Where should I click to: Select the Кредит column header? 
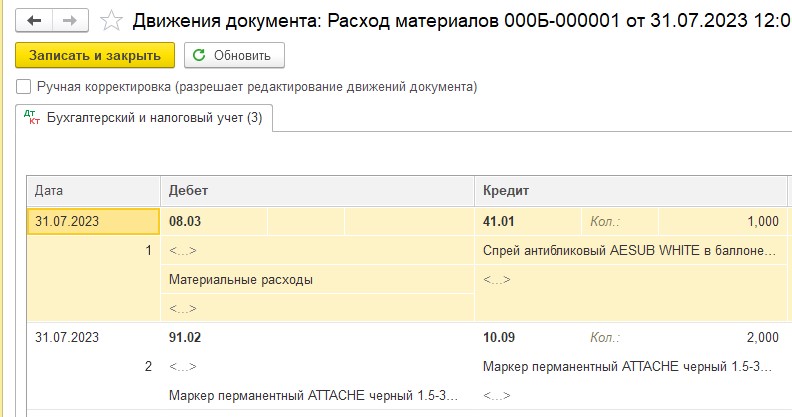point(630,191)
